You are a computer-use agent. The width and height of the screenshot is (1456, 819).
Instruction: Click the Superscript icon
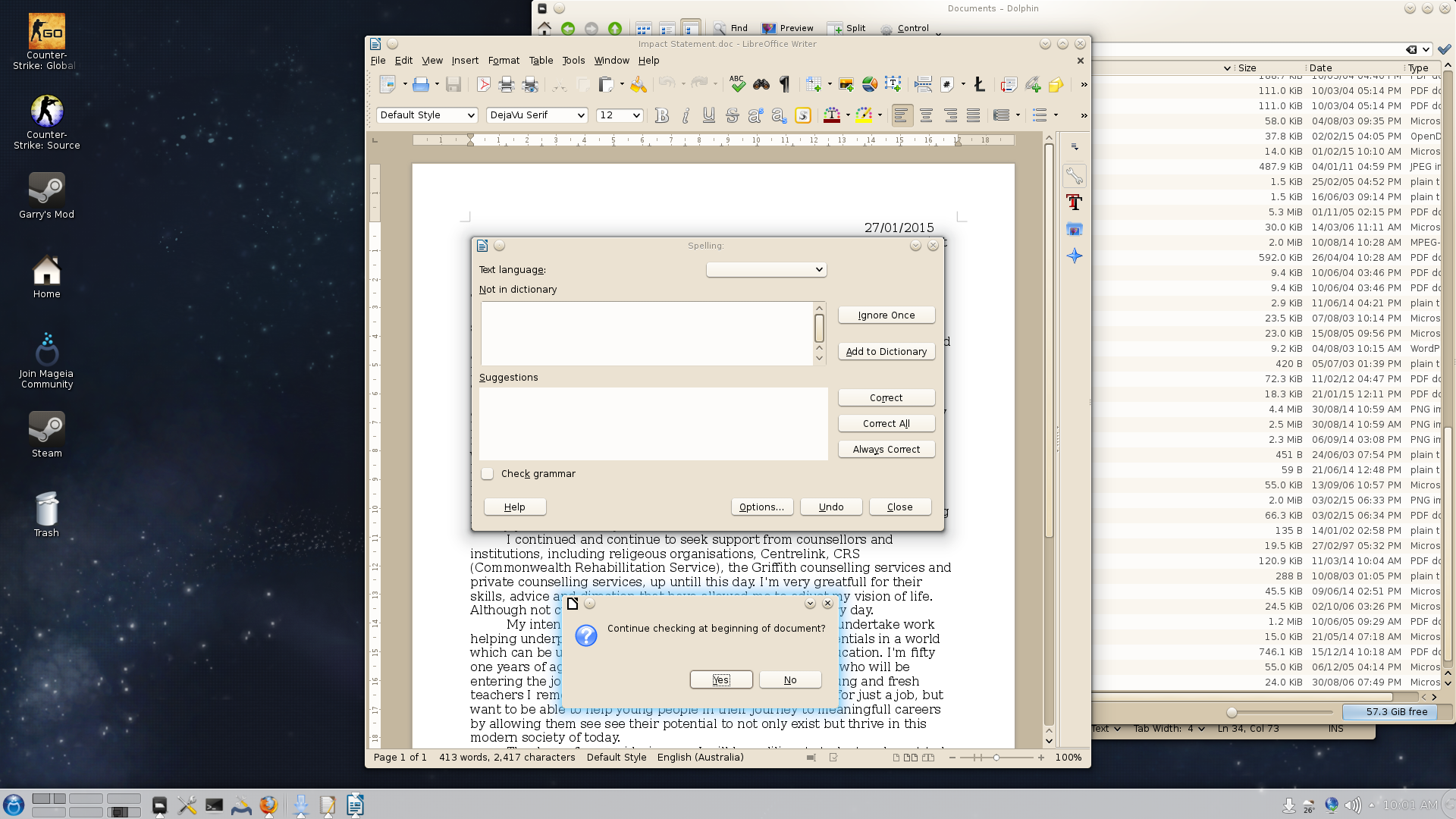pos(755,115)
